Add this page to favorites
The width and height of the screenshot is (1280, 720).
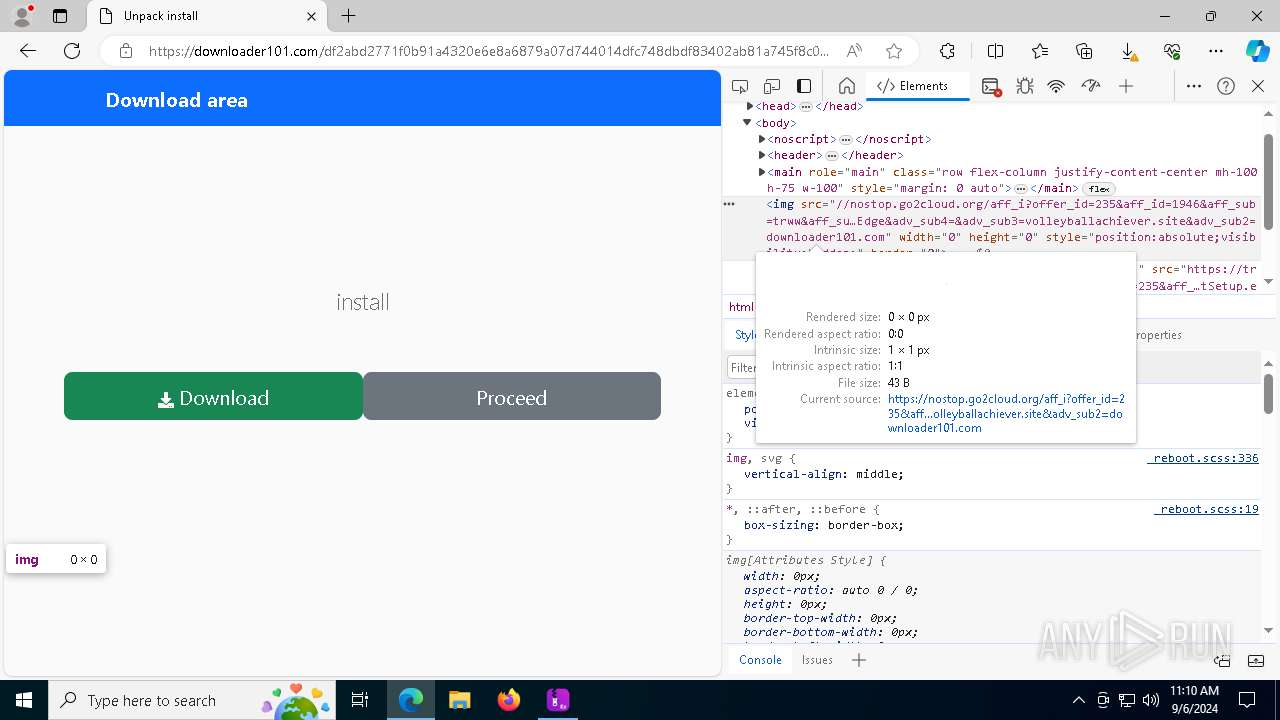click(894, 51)
